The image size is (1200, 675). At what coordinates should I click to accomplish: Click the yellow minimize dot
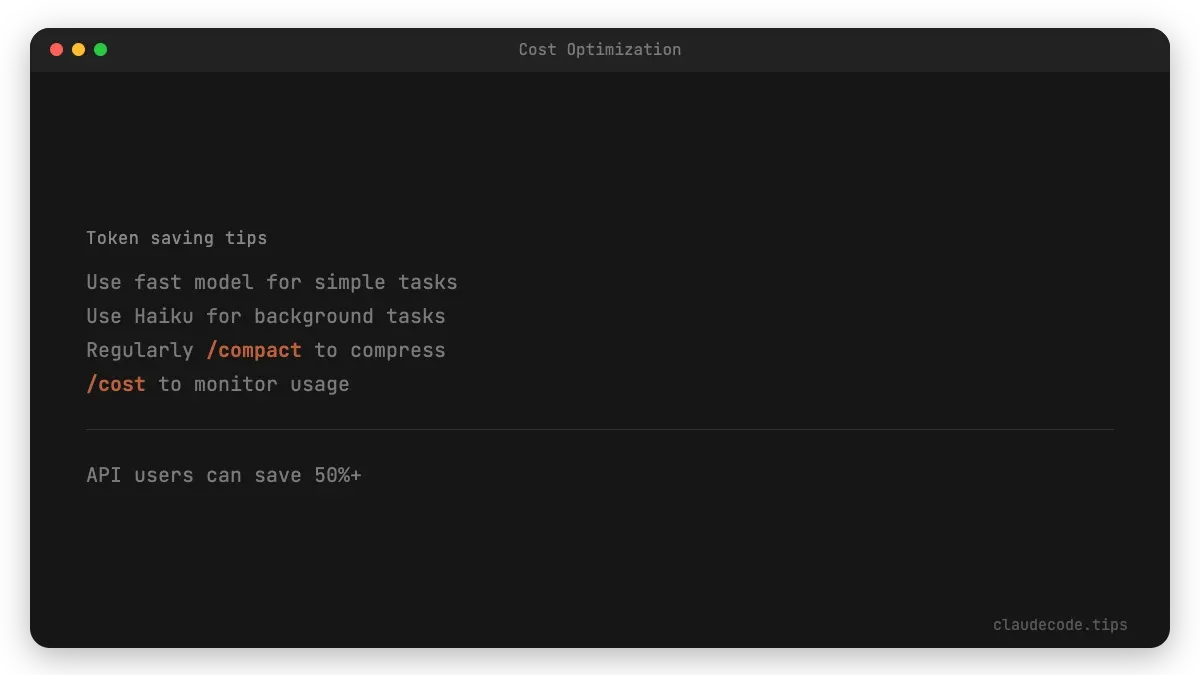78,48
